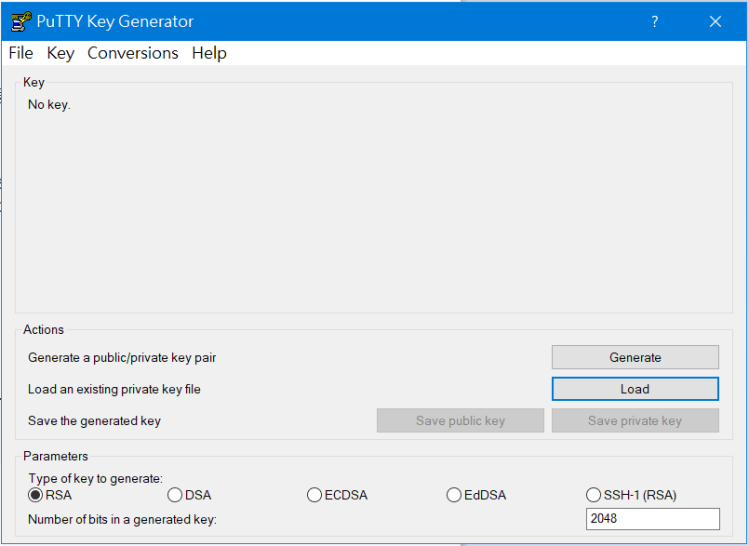Select the DSA key type
The width and height of the screenshot is (749, 546).
point(190,495)
